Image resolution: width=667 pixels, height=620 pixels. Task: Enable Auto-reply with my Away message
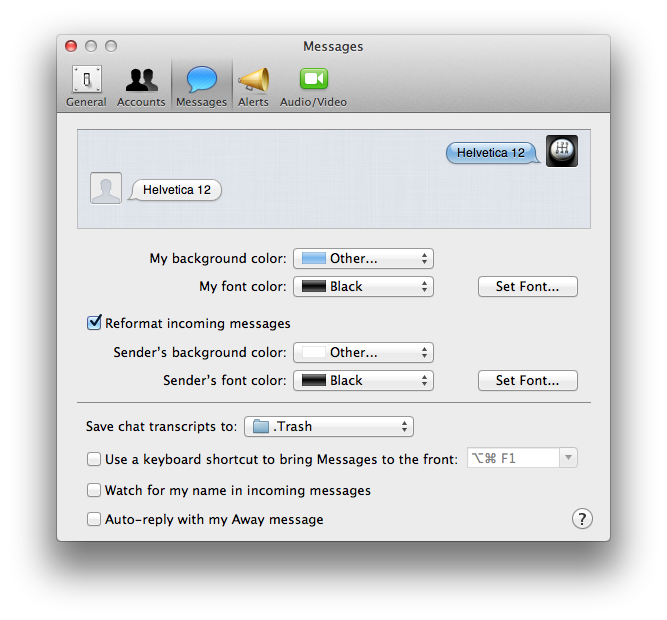(x=94, y=519)
